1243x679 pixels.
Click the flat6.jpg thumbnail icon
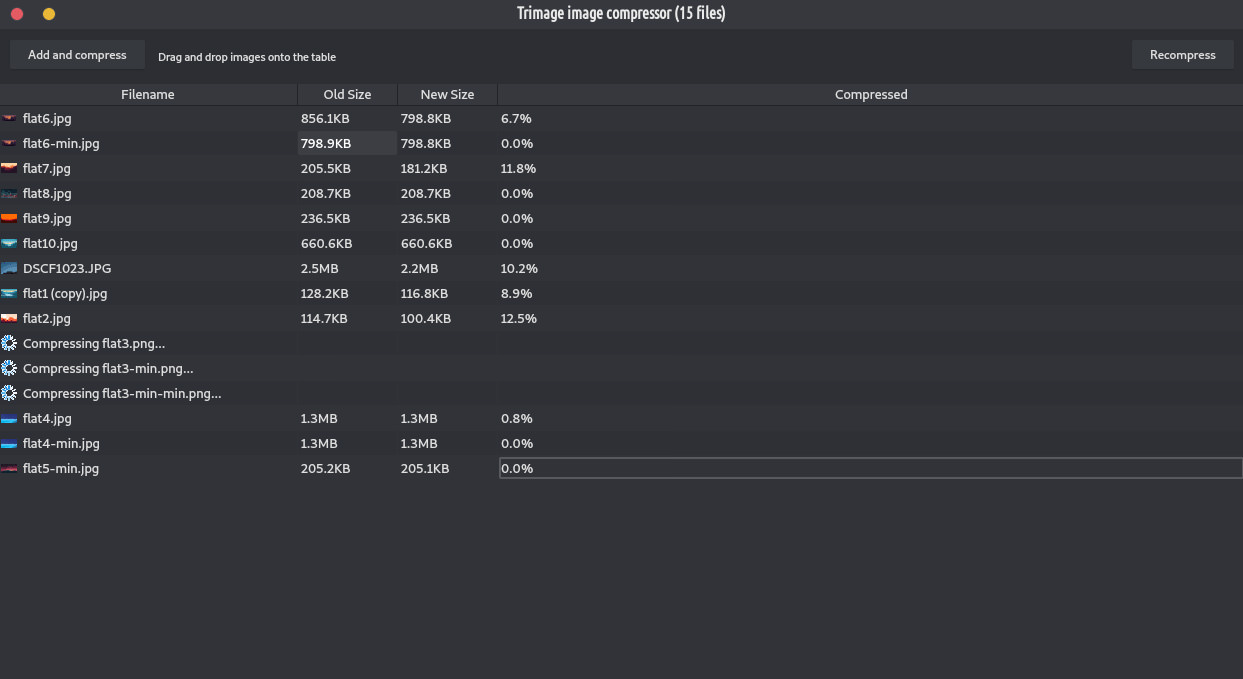[x=9, y=118]
